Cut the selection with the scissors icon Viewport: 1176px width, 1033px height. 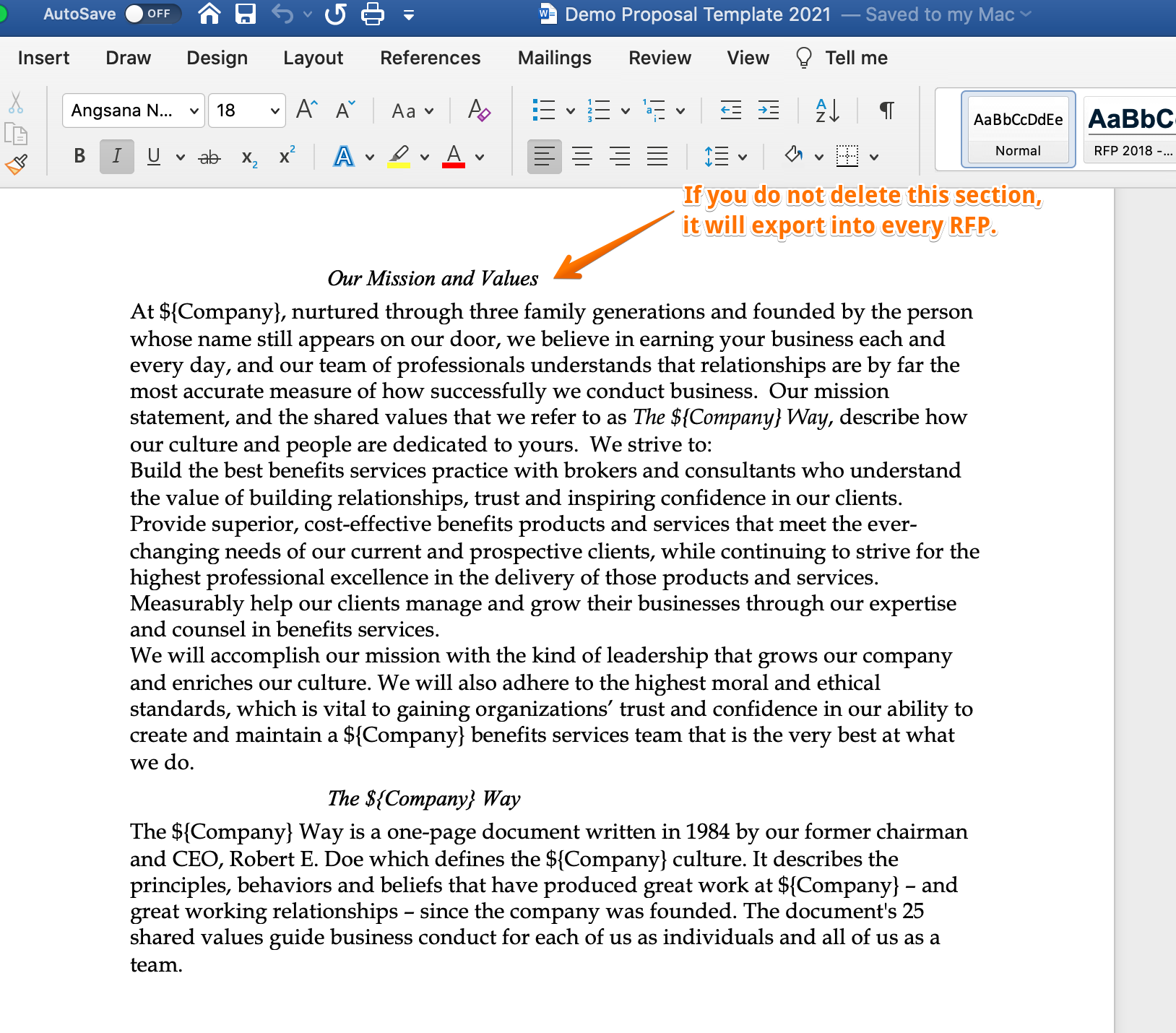16,103
